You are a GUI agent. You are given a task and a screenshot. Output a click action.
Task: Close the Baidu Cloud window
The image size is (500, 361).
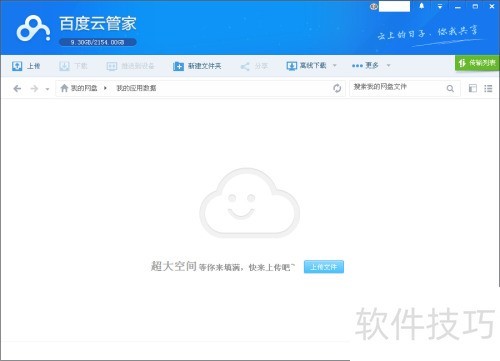[x=492, y=6]
